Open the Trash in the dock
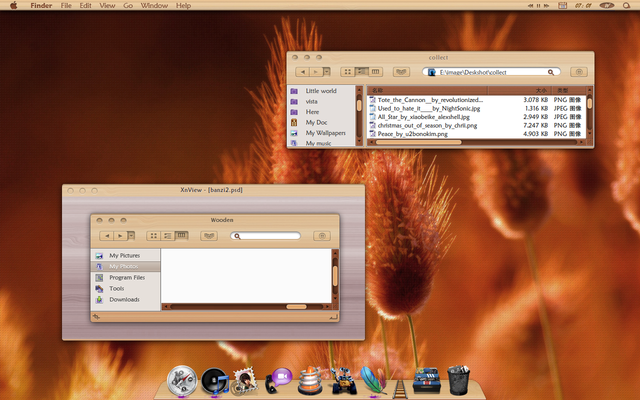Screen dimensions: 640x400 pyautogui.click(x=458, y=380)
